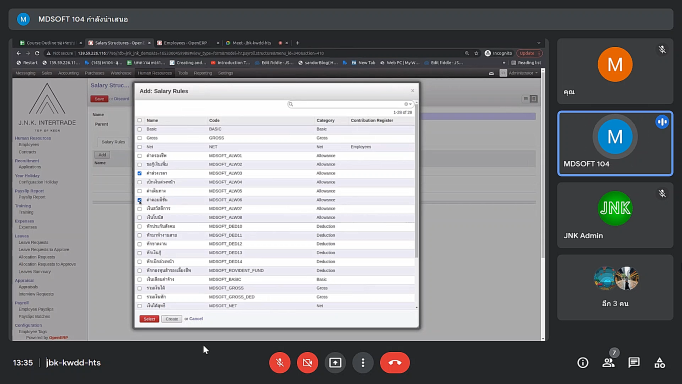Toggle the select-all checkbox in the table header
The height and width of the screenshot is (384, 682).
[140, 120]
